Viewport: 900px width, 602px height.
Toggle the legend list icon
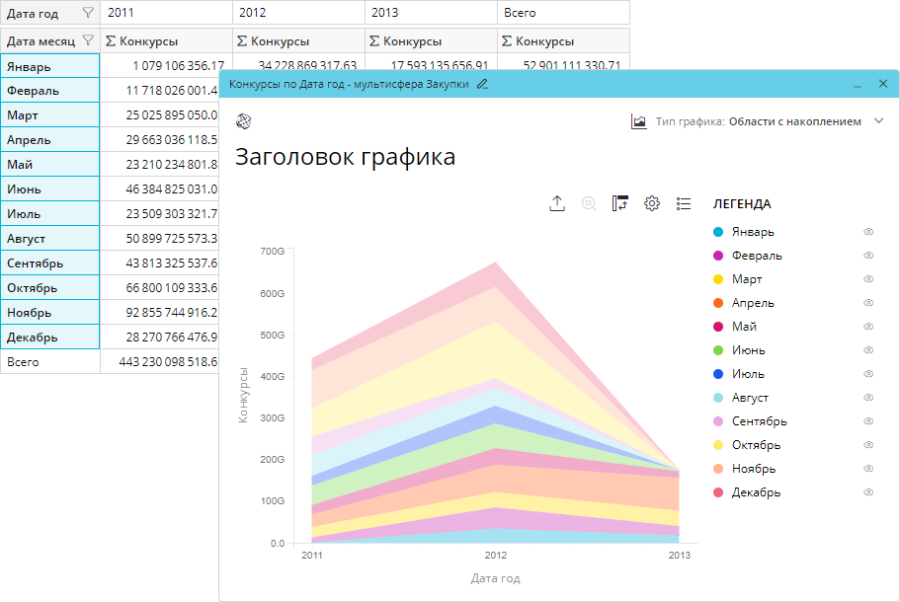point(684,203)
